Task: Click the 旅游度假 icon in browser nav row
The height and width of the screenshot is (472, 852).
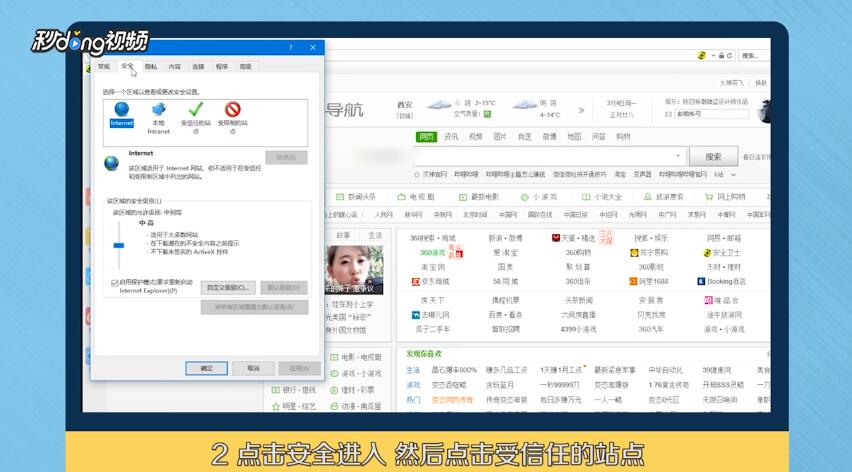Action: (647, 197)
